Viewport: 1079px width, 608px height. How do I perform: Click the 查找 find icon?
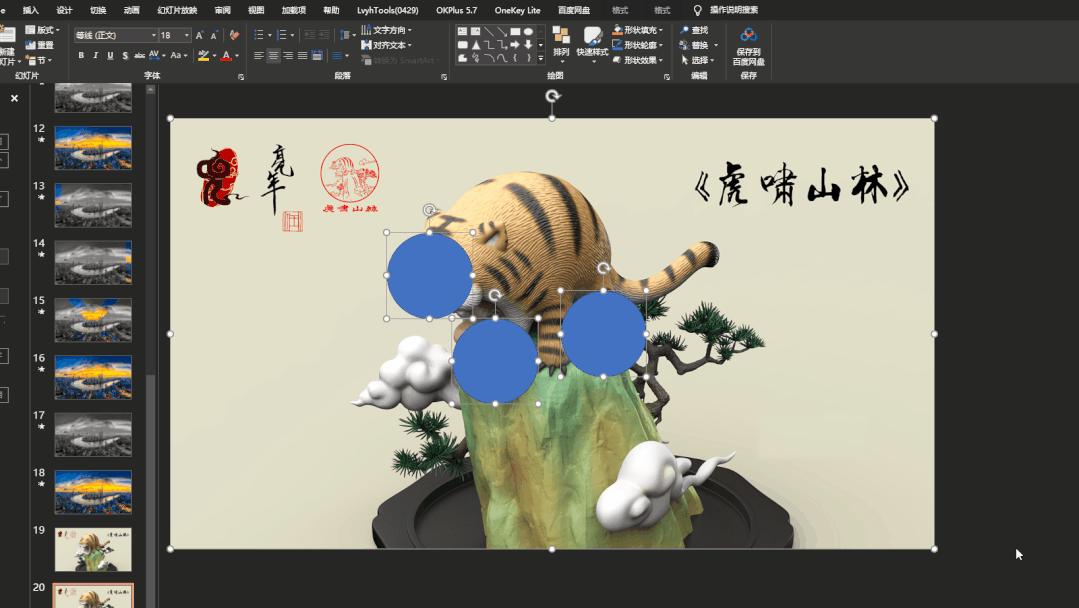pyautogui.click(x=693, y=31)
